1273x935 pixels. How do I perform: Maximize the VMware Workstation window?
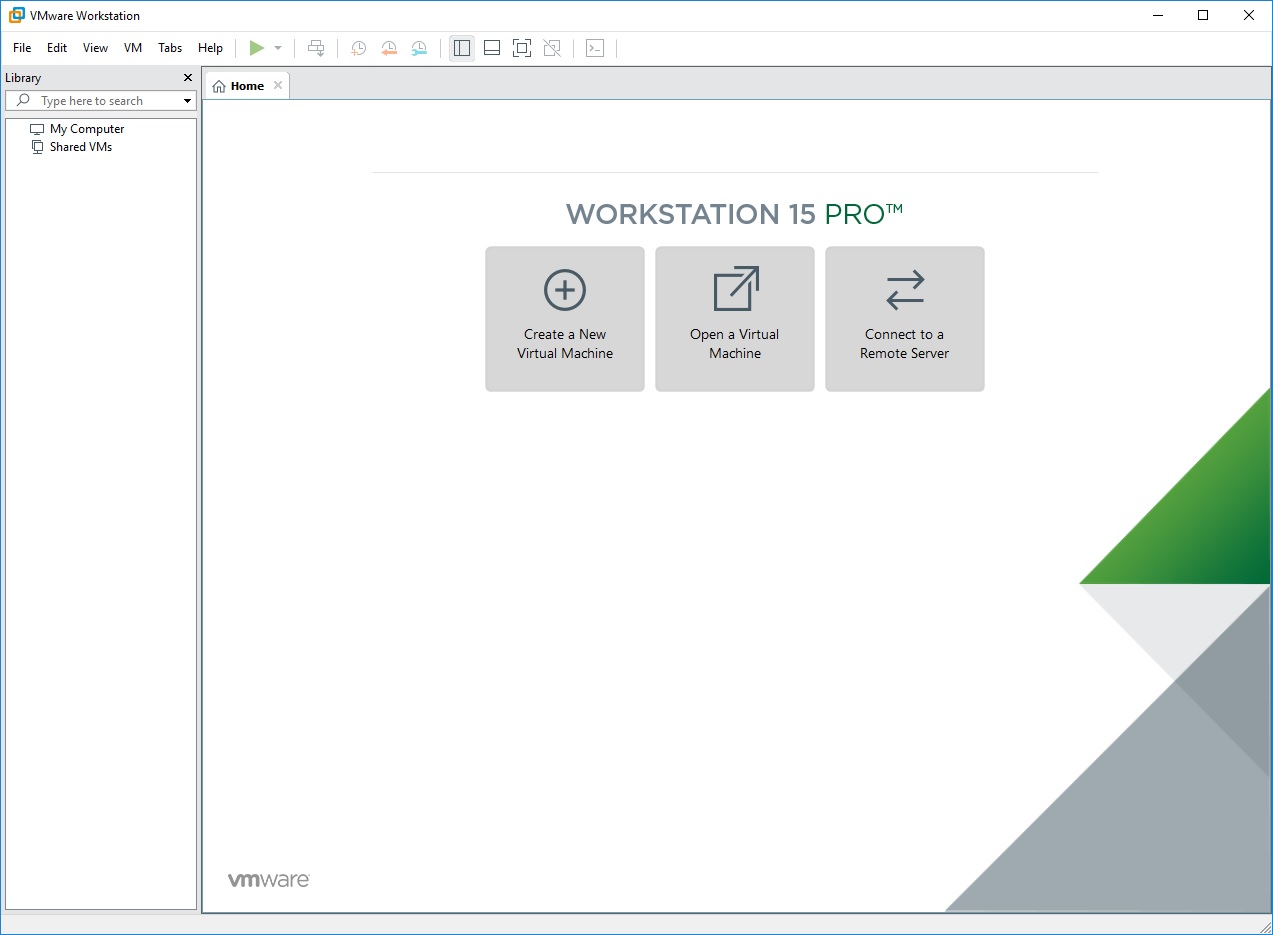pos(1203,15)
